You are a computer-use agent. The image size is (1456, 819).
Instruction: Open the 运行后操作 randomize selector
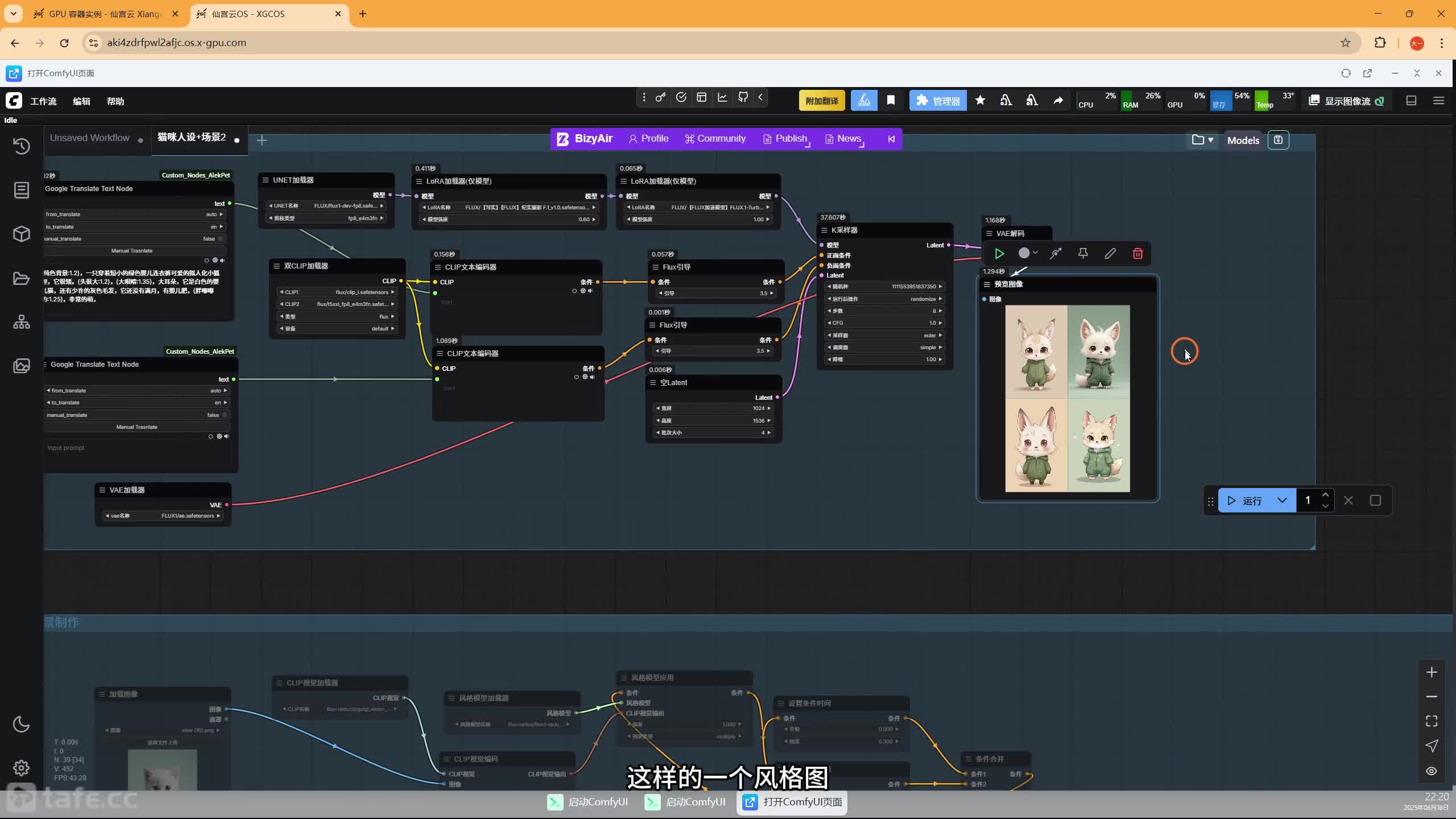pos(884,299)
